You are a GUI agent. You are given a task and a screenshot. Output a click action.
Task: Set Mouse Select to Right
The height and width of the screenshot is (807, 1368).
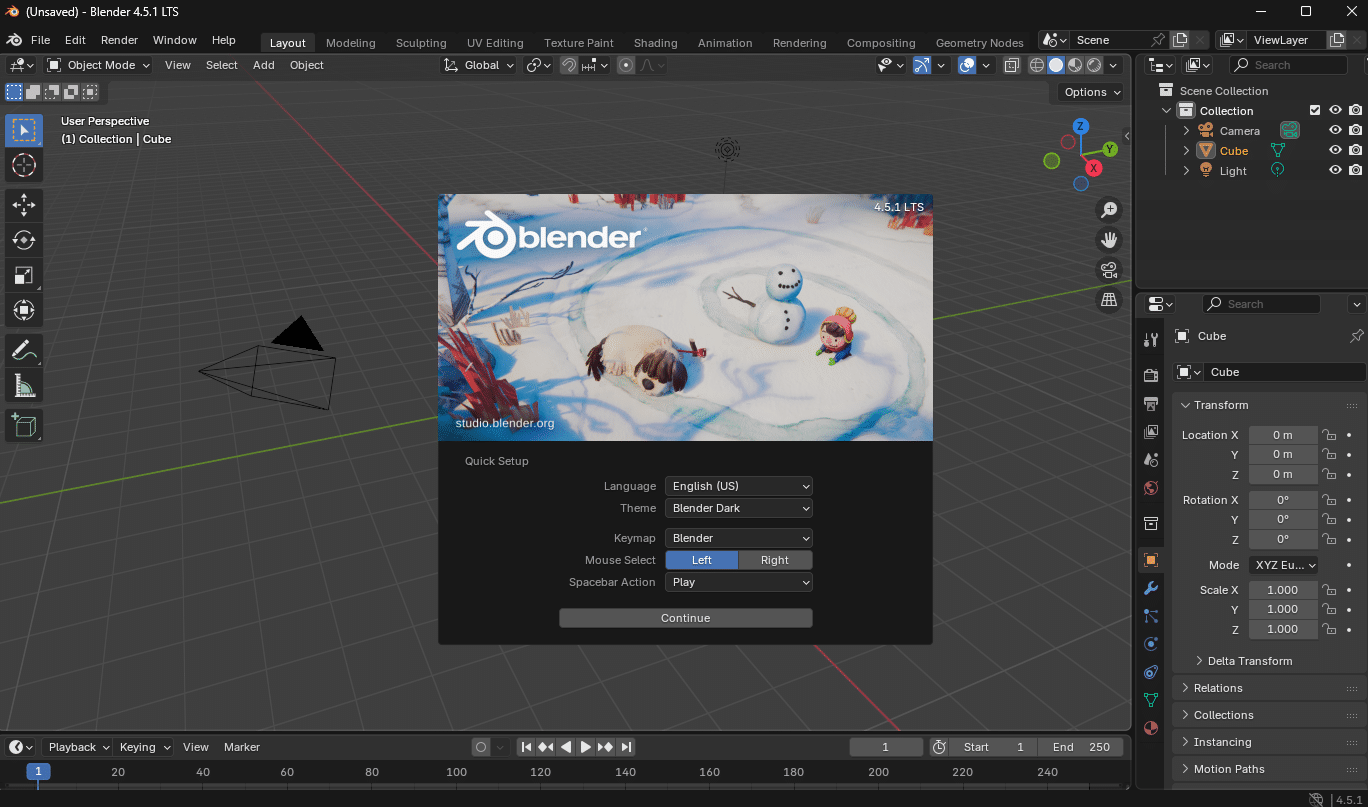click(775, 560)
